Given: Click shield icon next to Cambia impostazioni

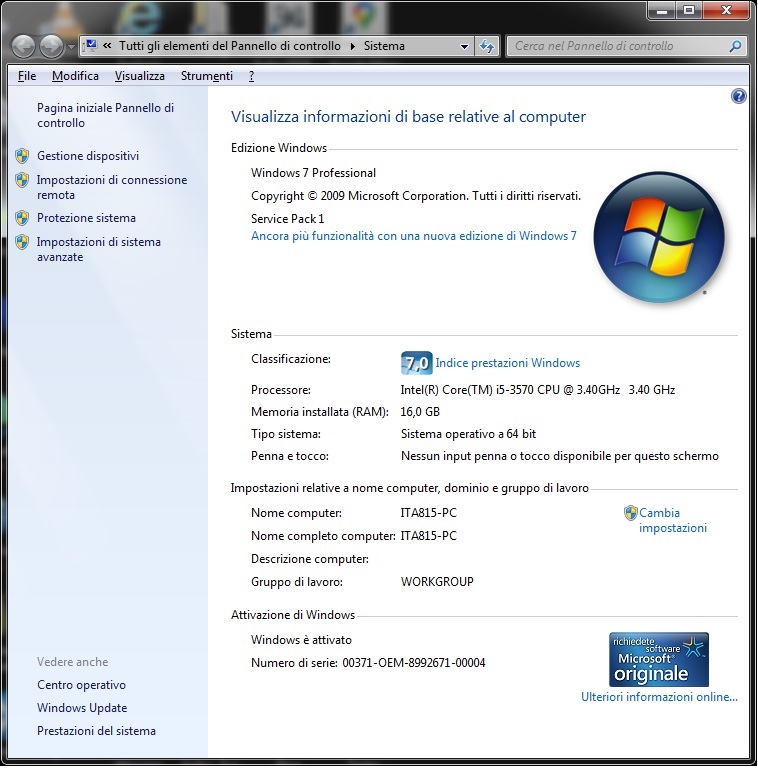Looking at the screenshot, I should point(631,513).
